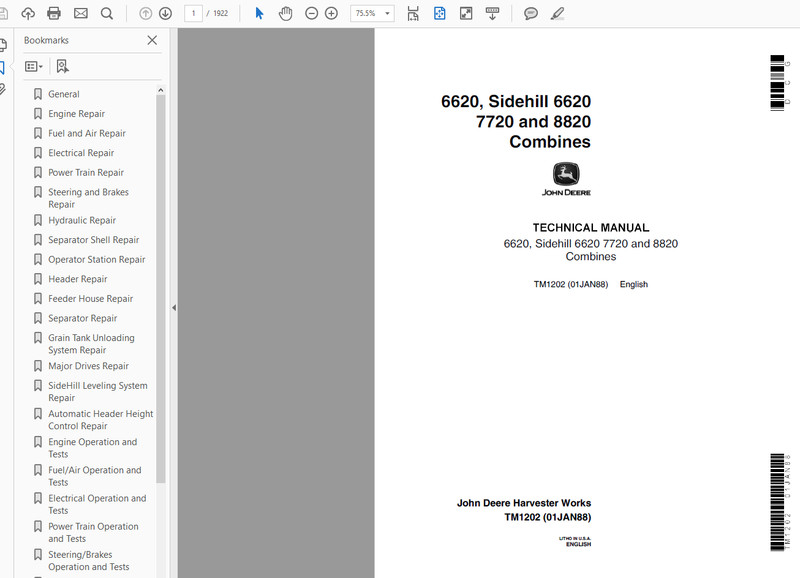Viewport: 800px width, 578px height.
Task: Jump to Hydraulic Repair bookmark
Action: 82,220
